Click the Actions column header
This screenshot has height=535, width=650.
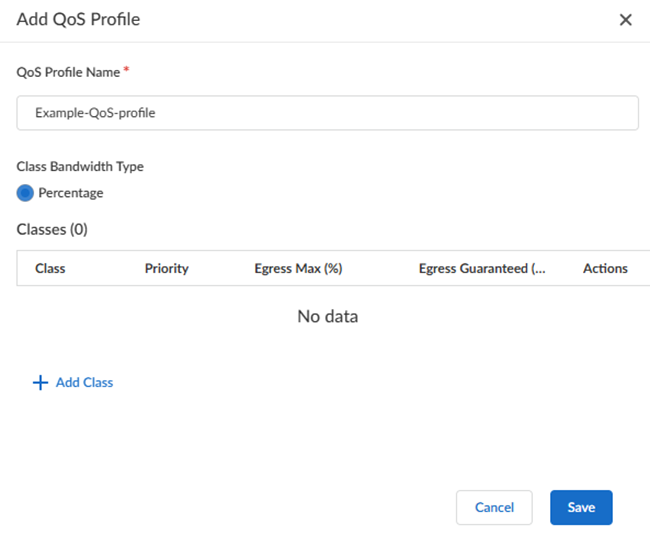click(605, 268)
